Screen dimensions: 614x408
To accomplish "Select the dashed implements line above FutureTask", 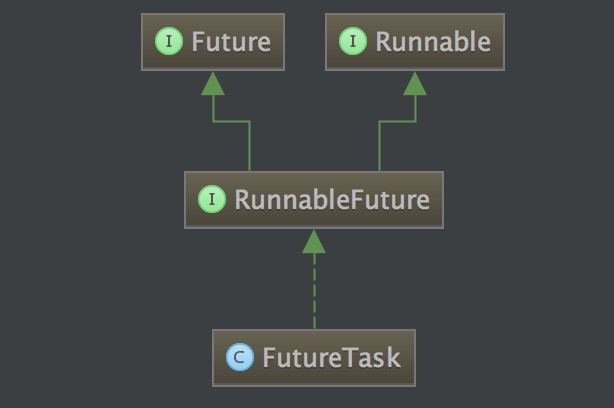I will (314, 292).
